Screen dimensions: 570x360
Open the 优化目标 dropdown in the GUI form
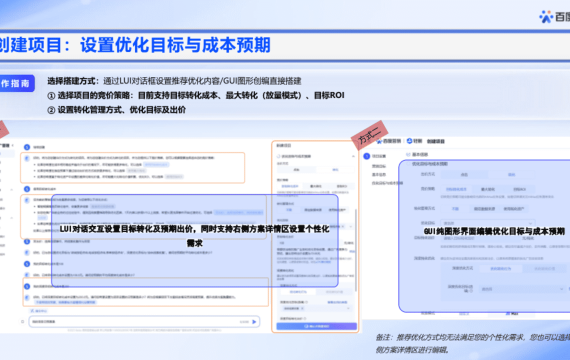point(488,223)
